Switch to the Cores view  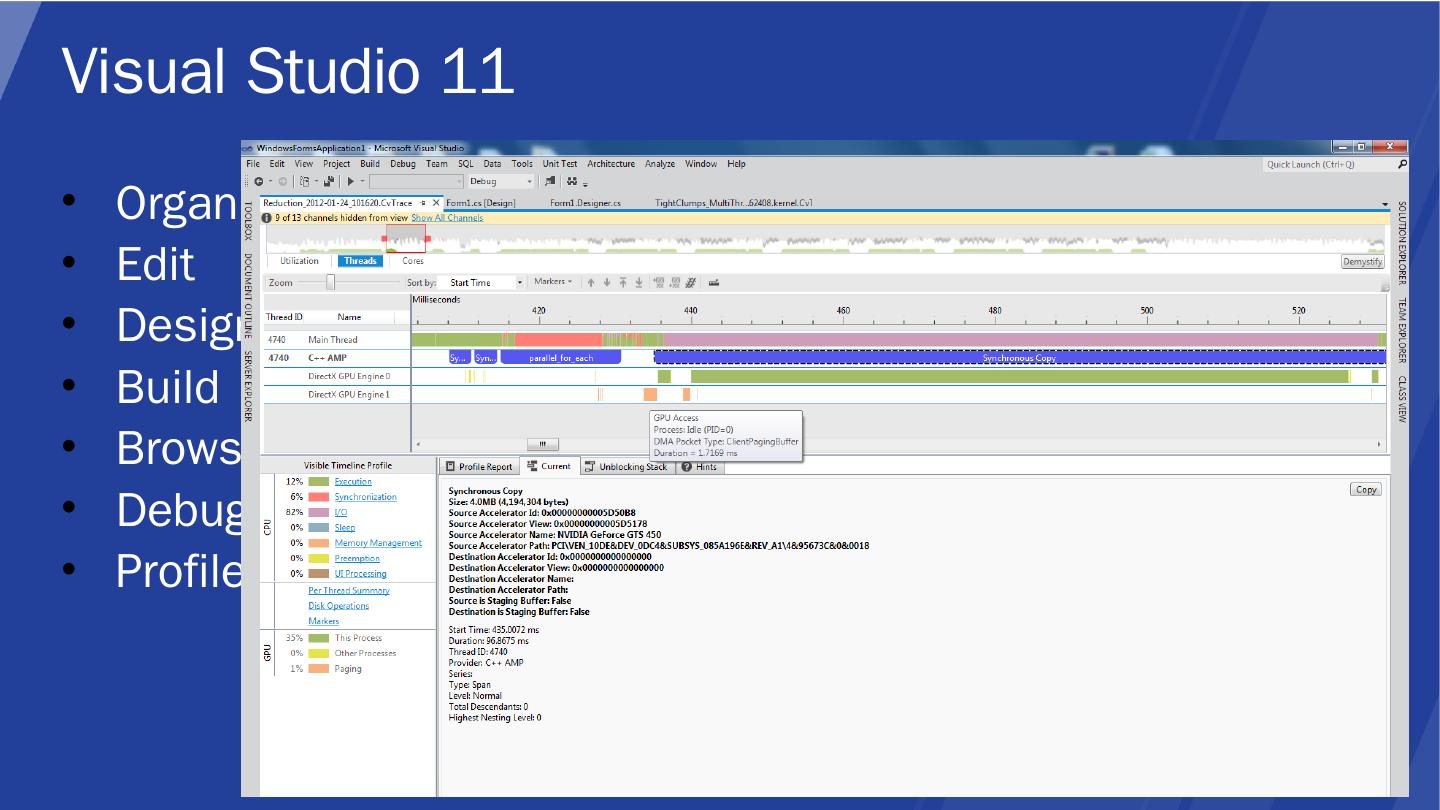(x=413, y=261)
